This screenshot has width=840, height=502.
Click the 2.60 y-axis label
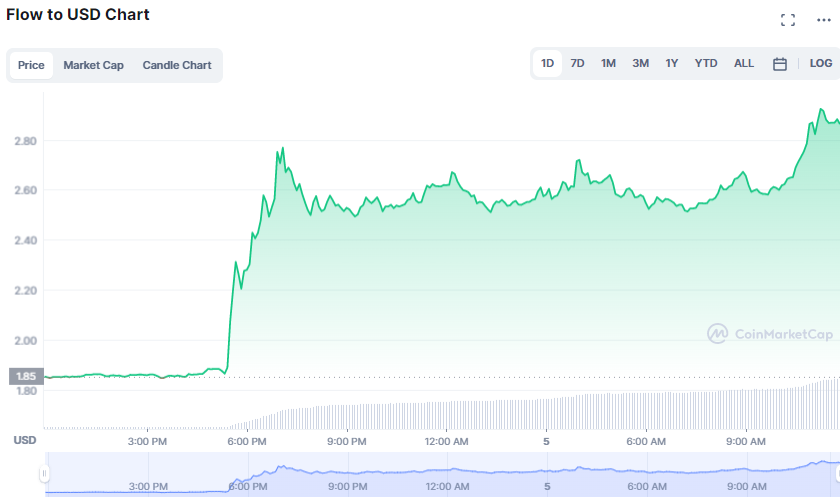click(x=25, y=190)
